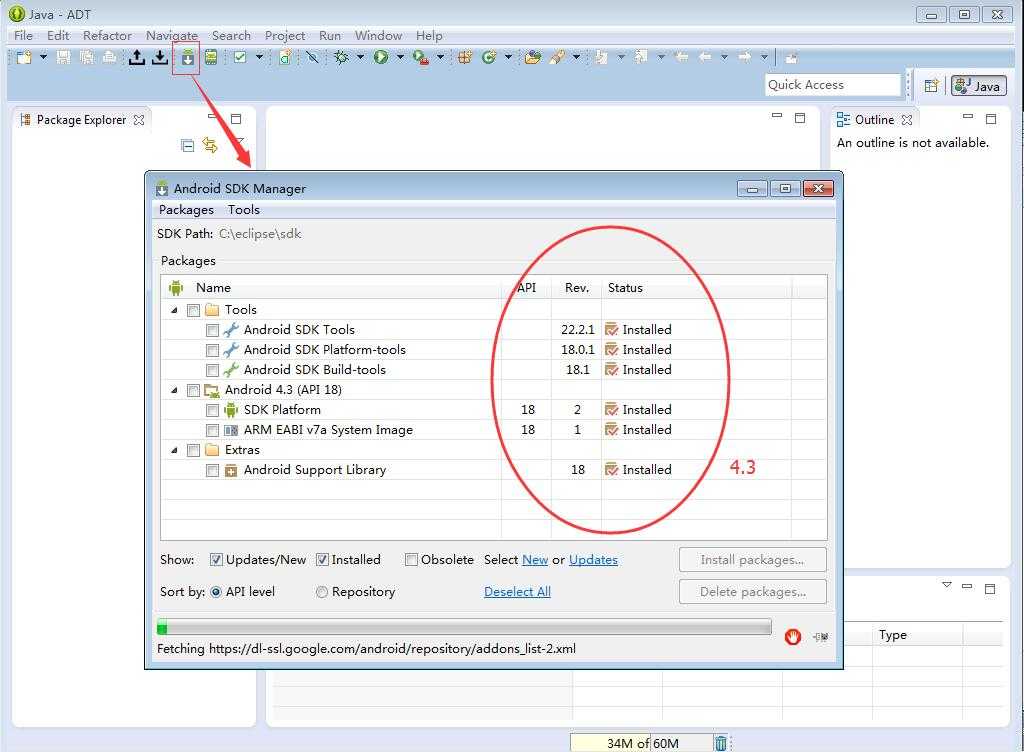Click the Delete packages button
Viewport: 1024px width, 752px height.
pos(752,592)
